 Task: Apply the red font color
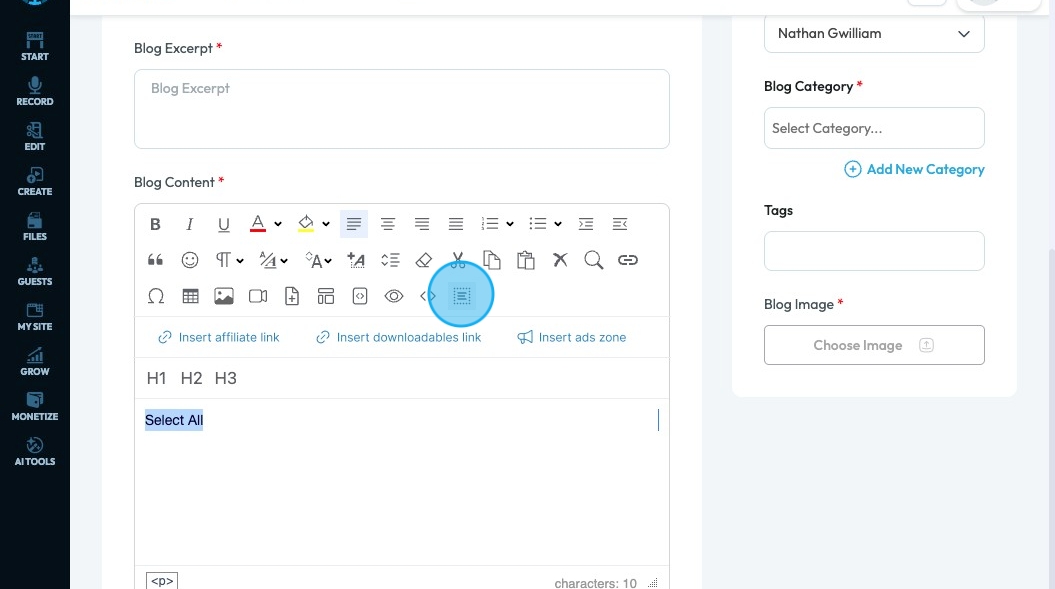pos(258,224)
